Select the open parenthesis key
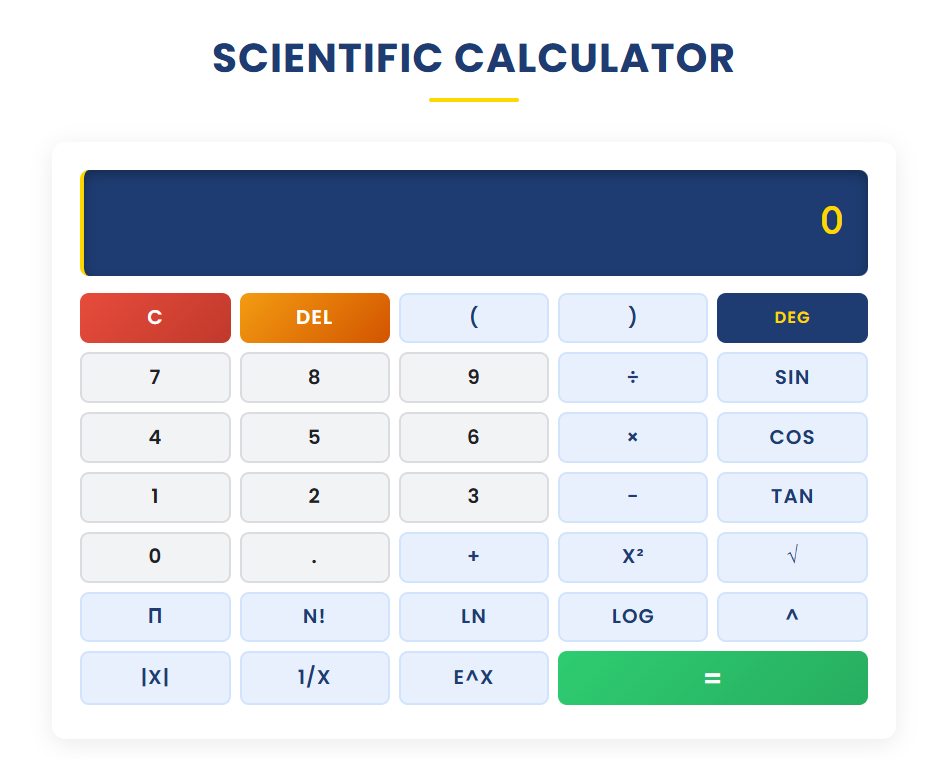The width and height of the screenshot is (944, 759). click(473, 317)
